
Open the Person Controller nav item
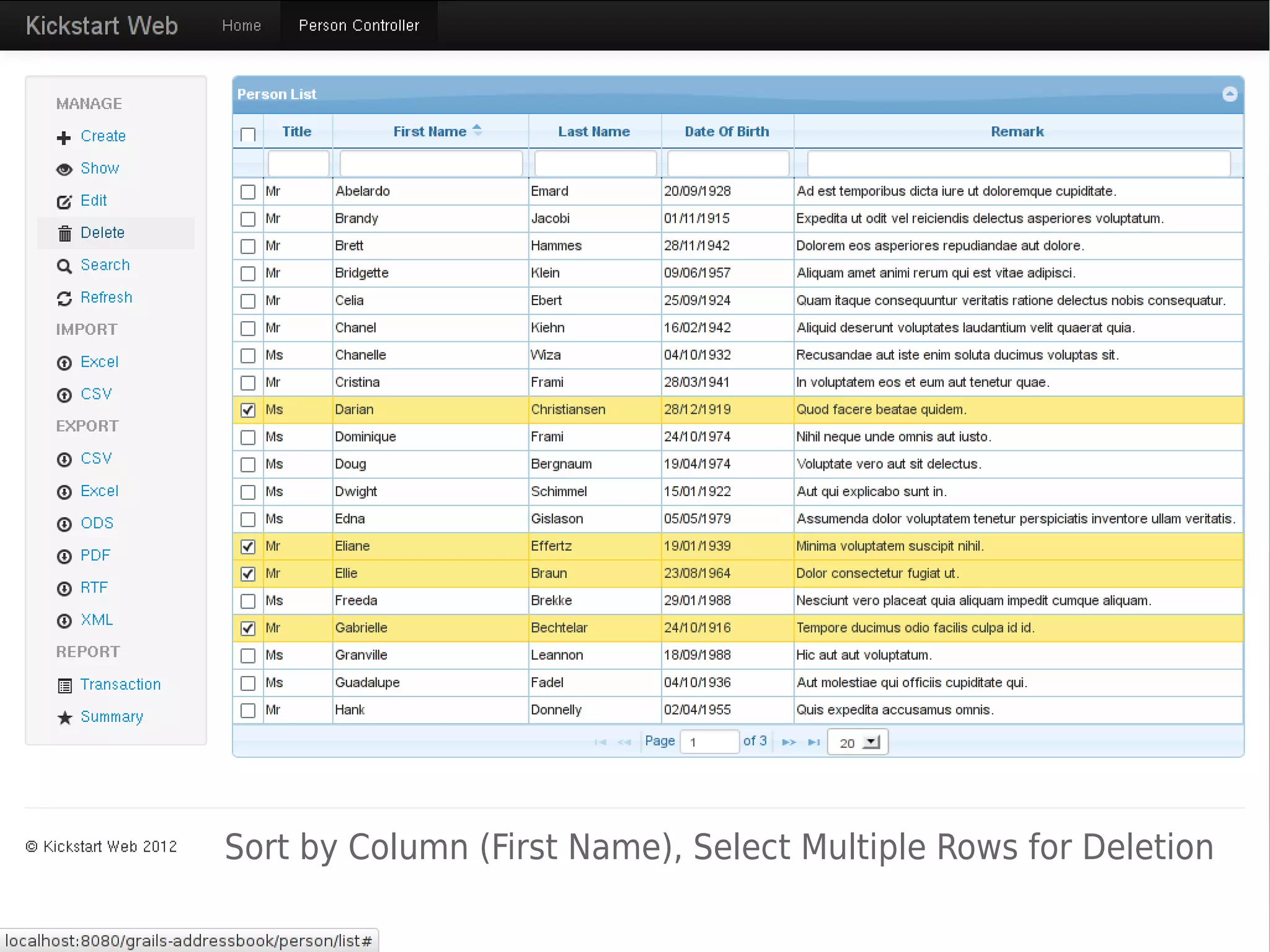pos(358,25)
